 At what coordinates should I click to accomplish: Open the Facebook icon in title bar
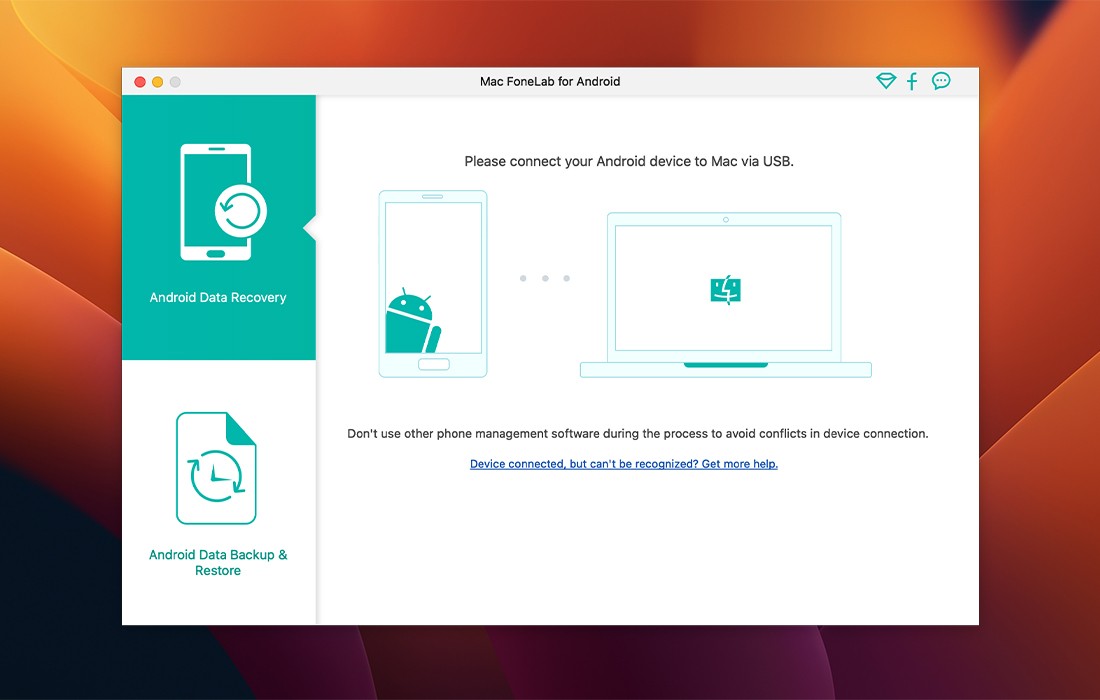pyautogui.click(x=912, y=81)
